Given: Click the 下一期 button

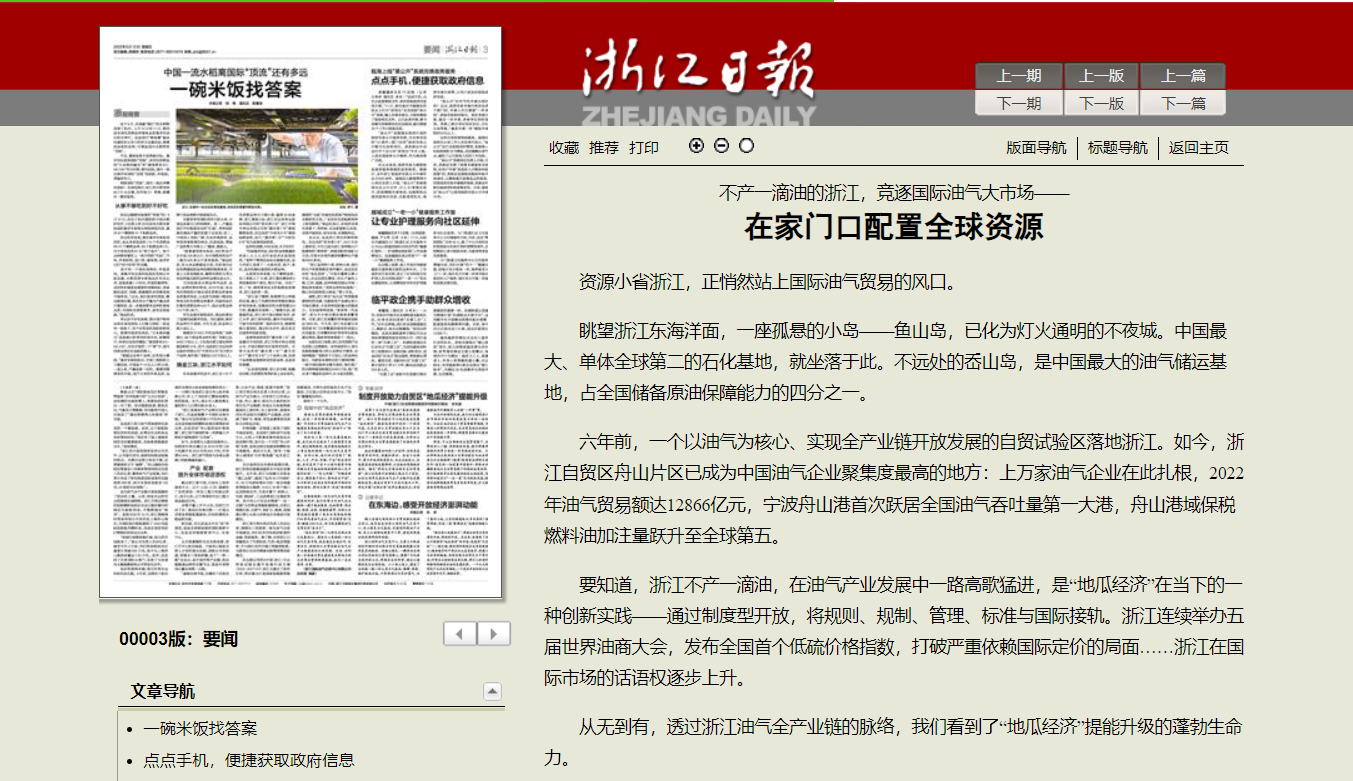Looking at the screenshot, I should coord(1017,103).
